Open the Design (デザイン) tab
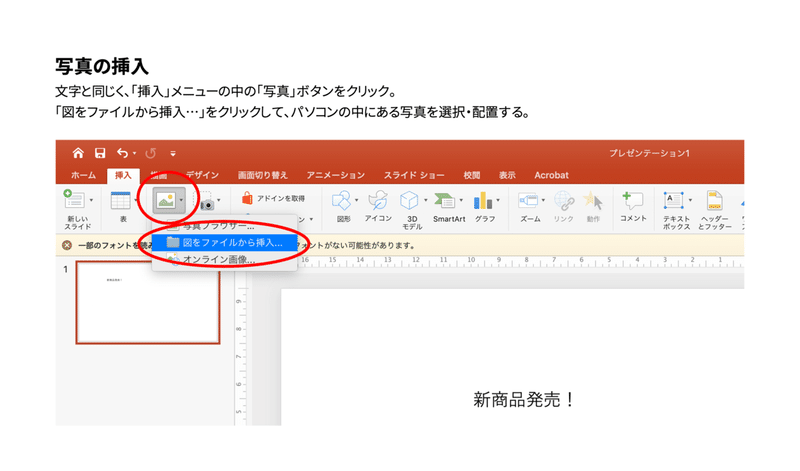The image size is (800, 471). [x=203, y=175]
